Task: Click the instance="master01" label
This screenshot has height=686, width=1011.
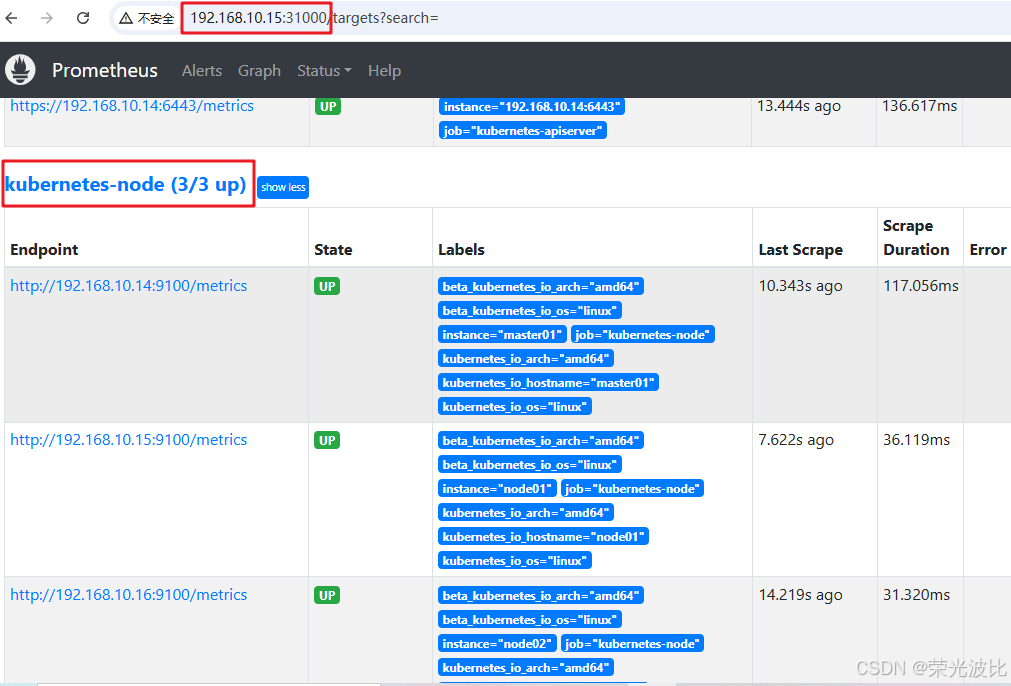Action: 502,335
